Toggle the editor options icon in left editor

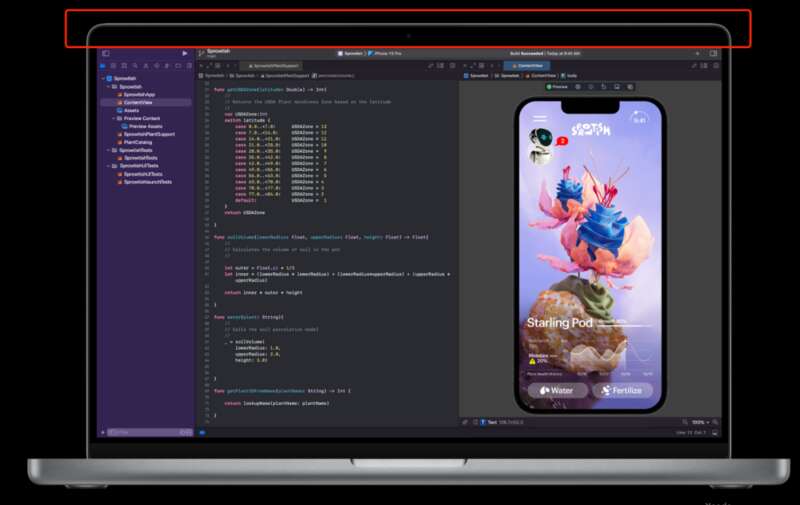pos(441,66)
